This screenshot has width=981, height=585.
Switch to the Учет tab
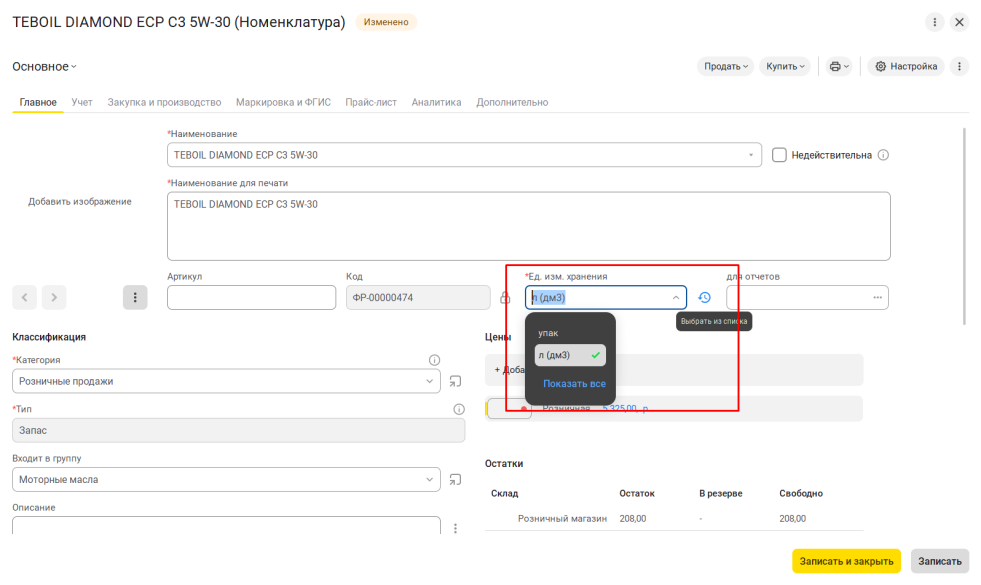82,102
